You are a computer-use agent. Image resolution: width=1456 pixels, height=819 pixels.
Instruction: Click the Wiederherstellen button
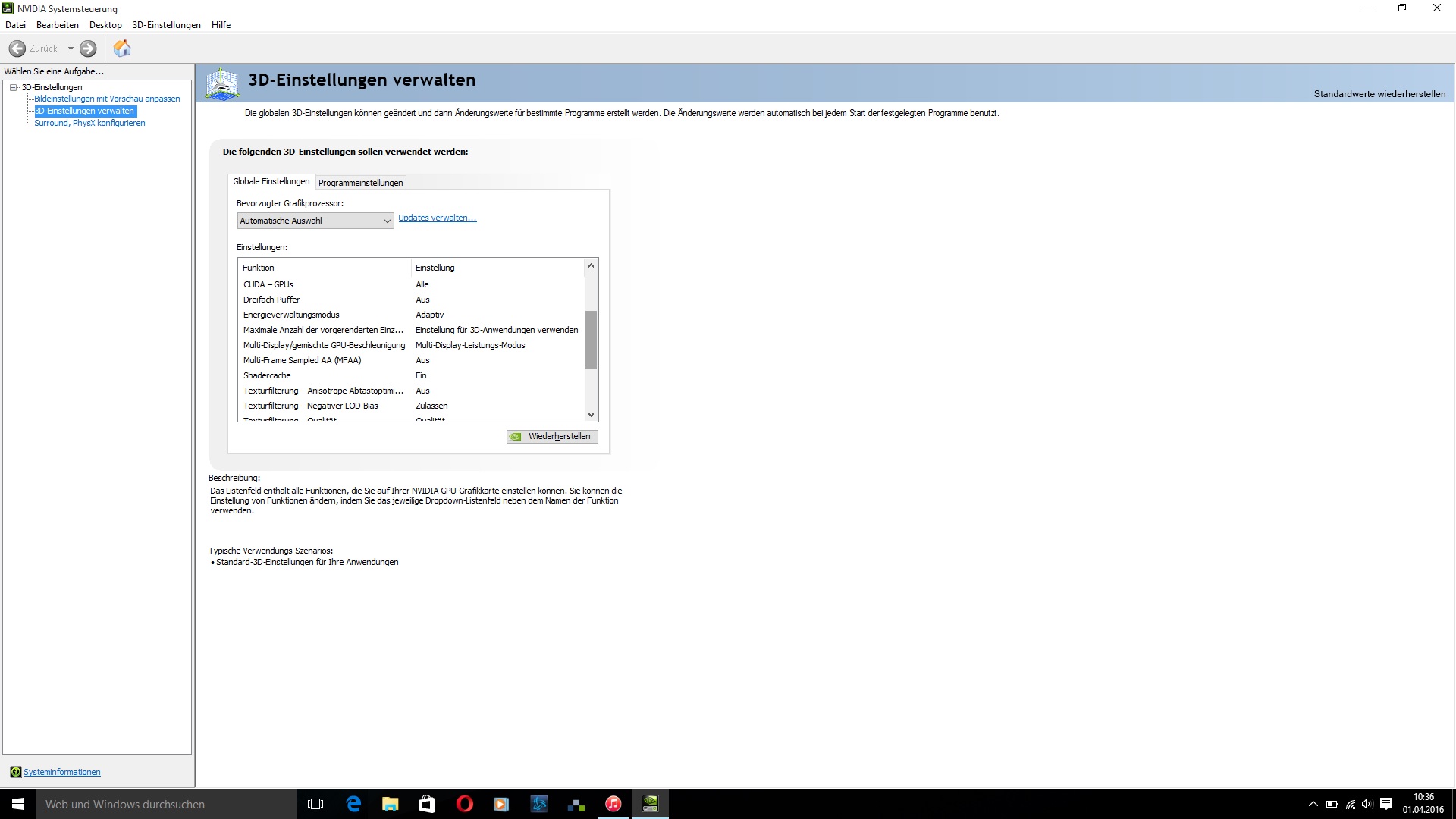pyautogui.click(x=552, y=436)
